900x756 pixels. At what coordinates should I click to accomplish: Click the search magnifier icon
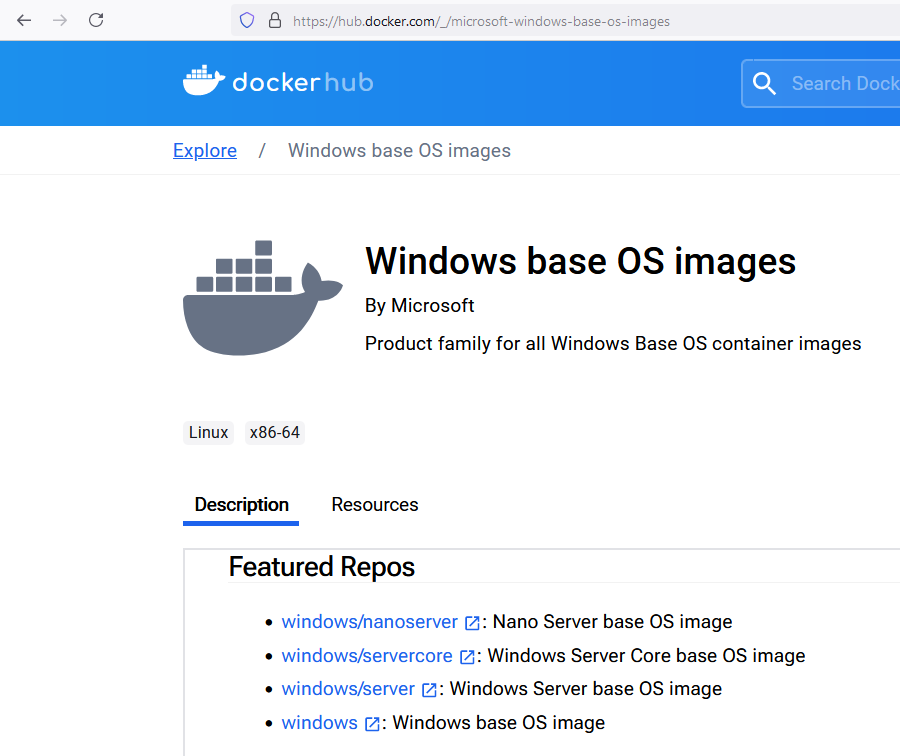pos(764,83)
